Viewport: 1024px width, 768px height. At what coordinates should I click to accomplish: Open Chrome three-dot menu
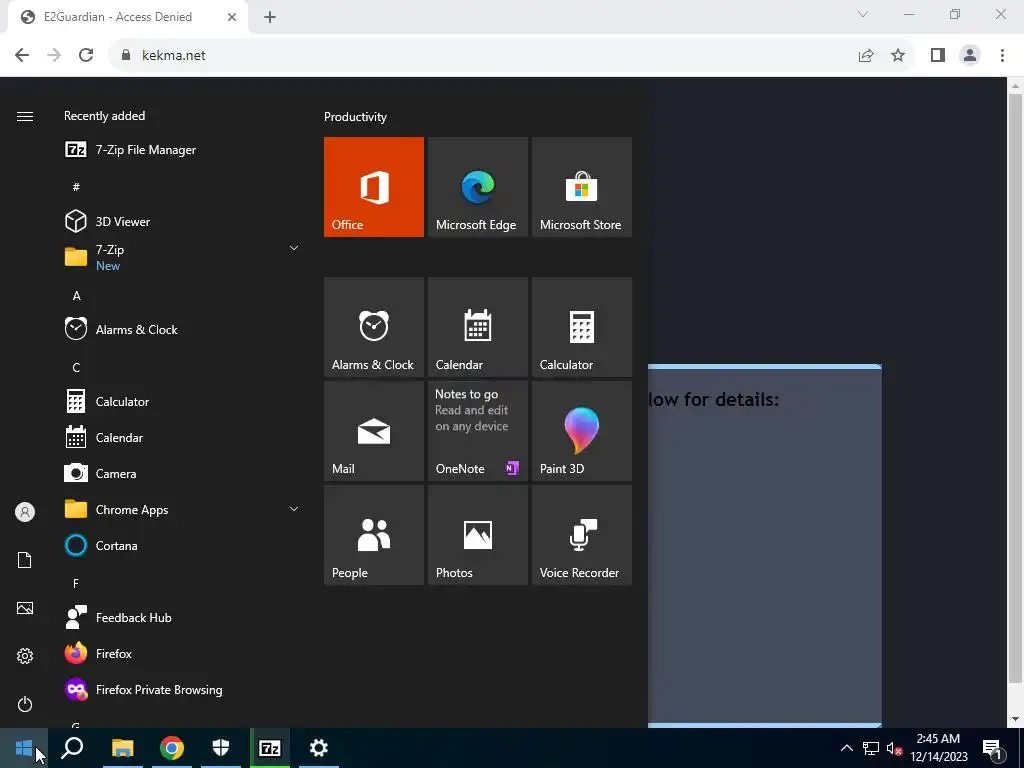point(1002,56)
